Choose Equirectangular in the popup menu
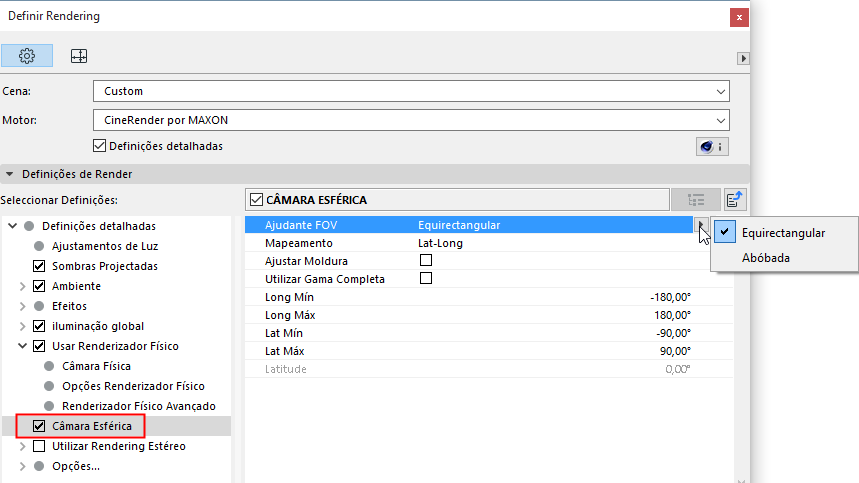Viewport: 859px width, 483px height. coord(783,233)
